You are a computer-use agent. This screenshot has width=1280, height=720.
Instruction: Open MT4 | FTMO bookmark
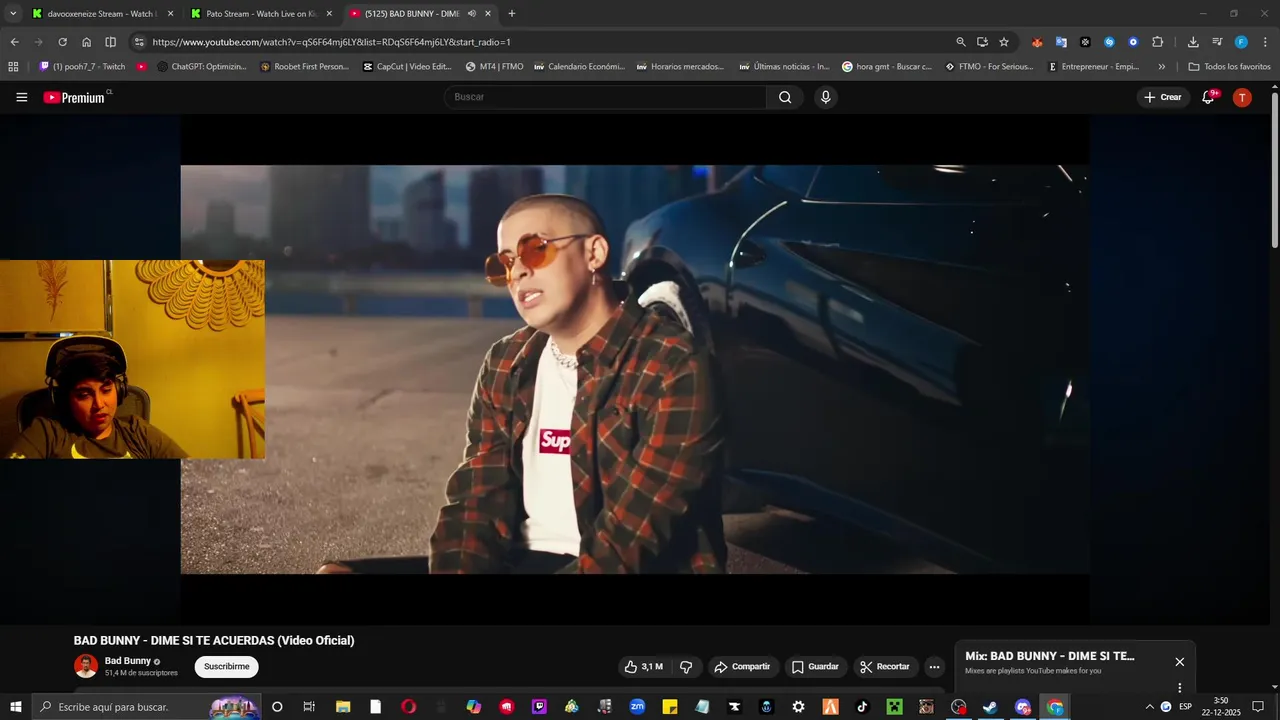click(494, 67)
